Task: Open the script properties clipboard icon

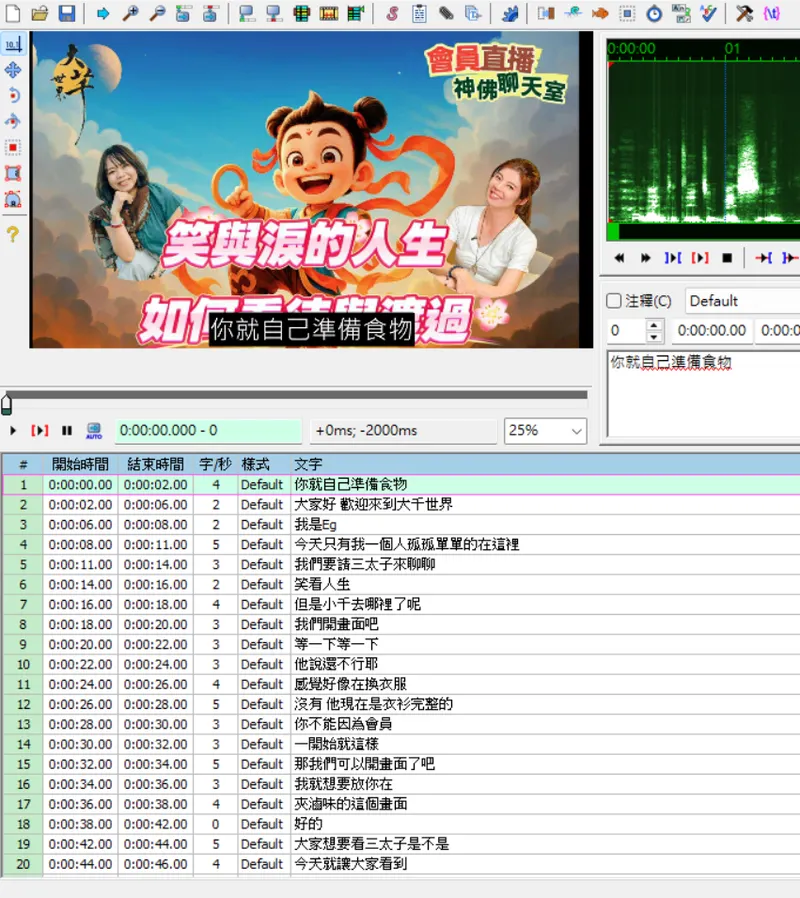Action: click(419, 13)
